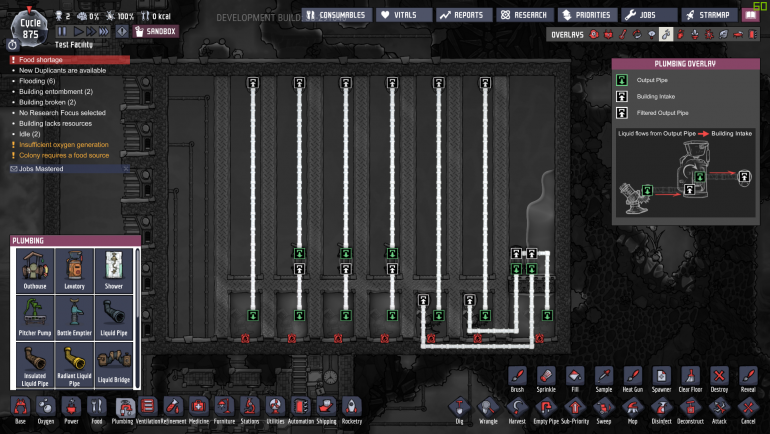Viewport: 770px width, 434px height.
Task: Select the Cancel tool
Action: click(x=748, y=410)
